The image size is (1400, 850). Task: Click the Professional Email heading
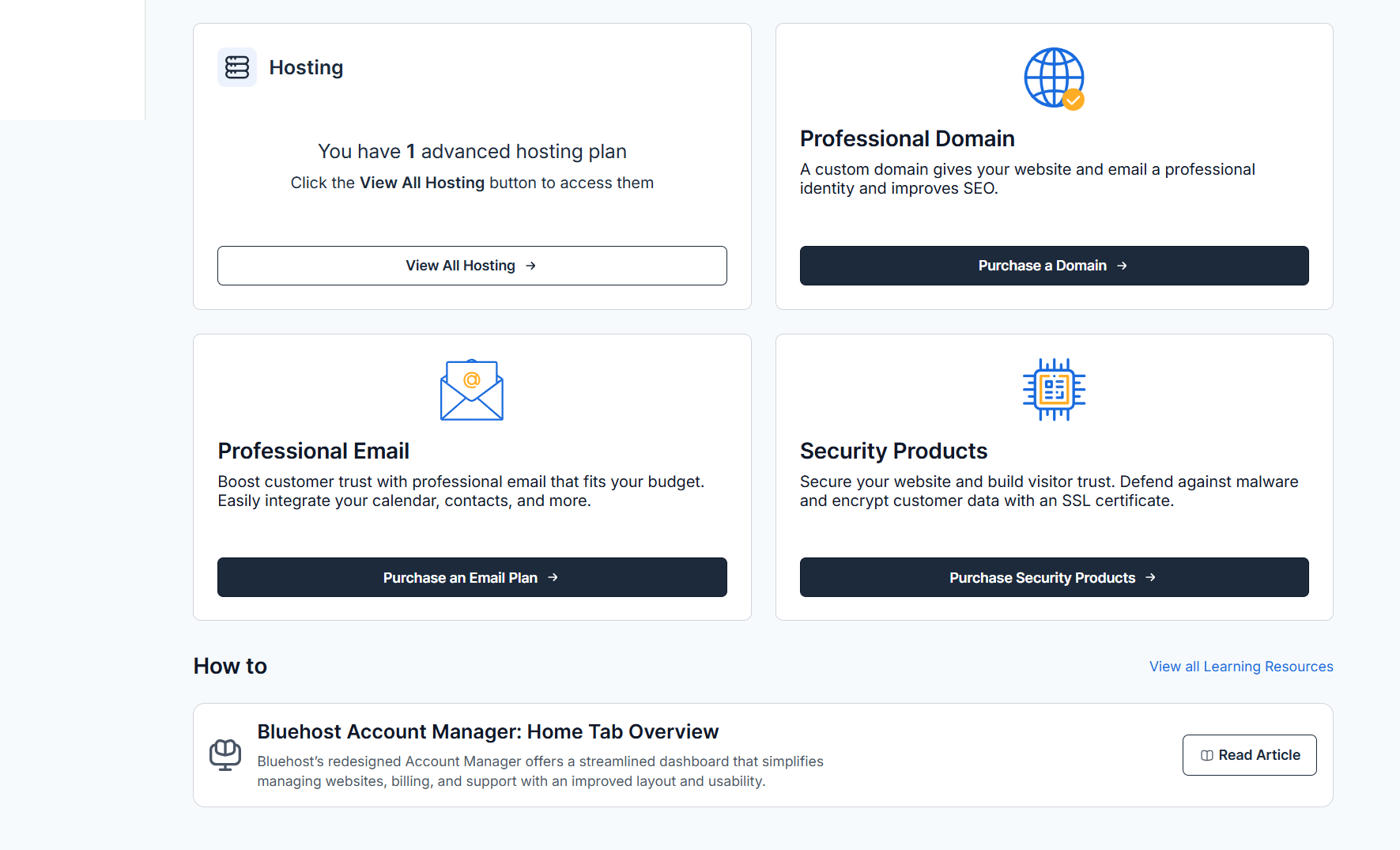(313, 451)
